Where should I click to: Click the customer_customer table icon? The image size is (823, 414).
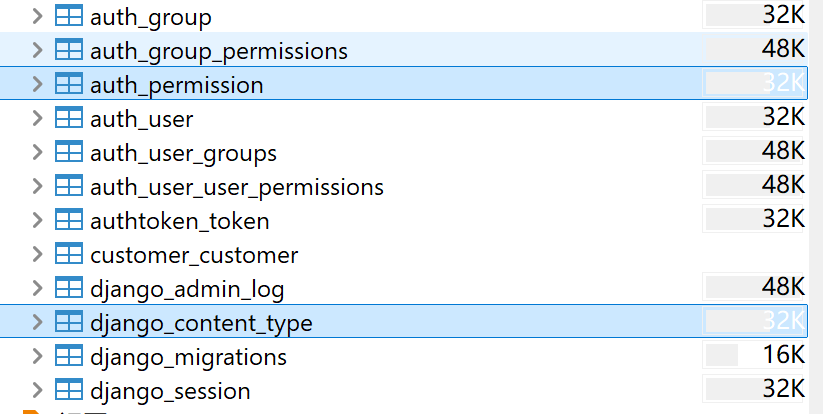tap(68, 254)
